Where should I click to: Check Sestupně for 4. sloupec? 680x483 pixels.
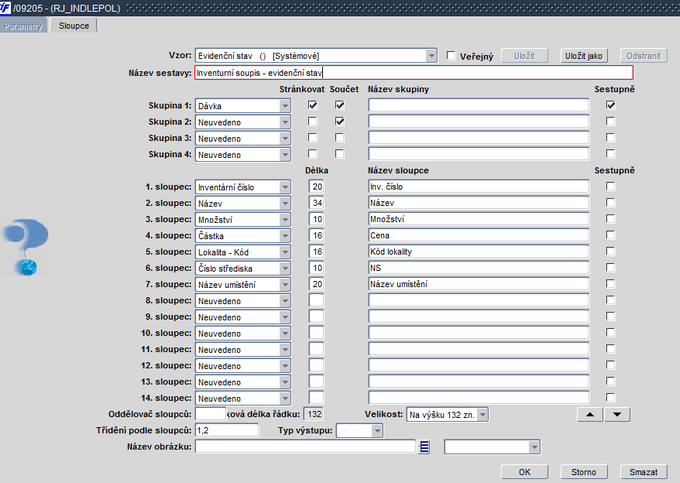pyautogui.click(x=611, y=235)
